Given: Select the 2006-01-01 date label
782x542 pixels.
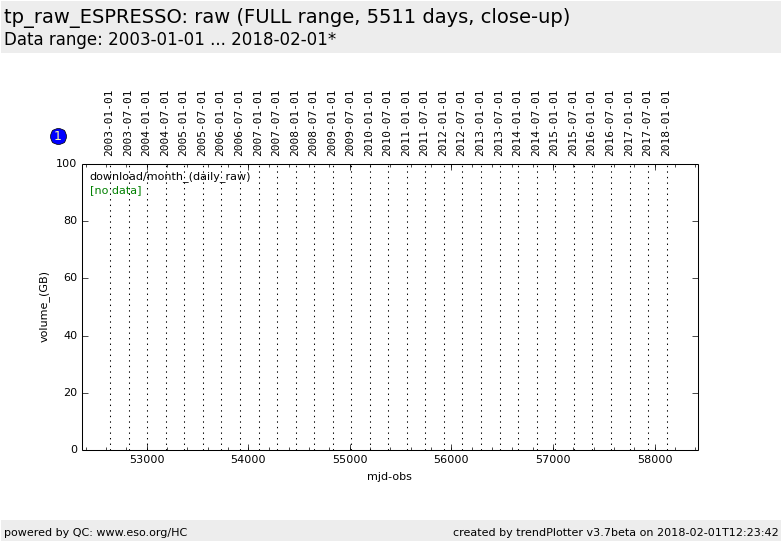Looking at the screenshot, I should point(220,123).
